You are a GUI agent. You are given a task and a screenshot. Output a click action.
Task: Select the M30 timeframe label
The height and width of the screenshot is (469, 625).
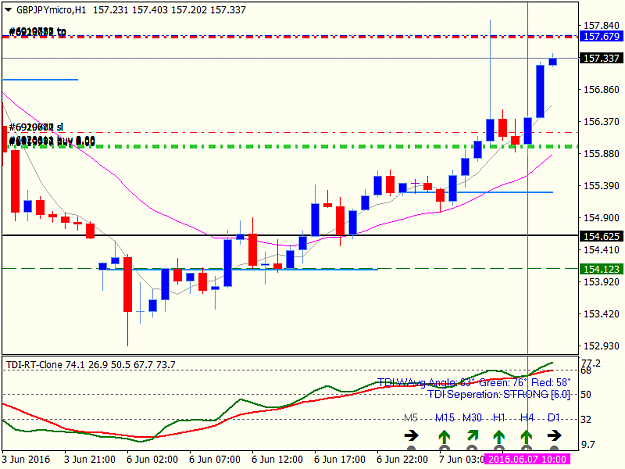tap(472, 418)
